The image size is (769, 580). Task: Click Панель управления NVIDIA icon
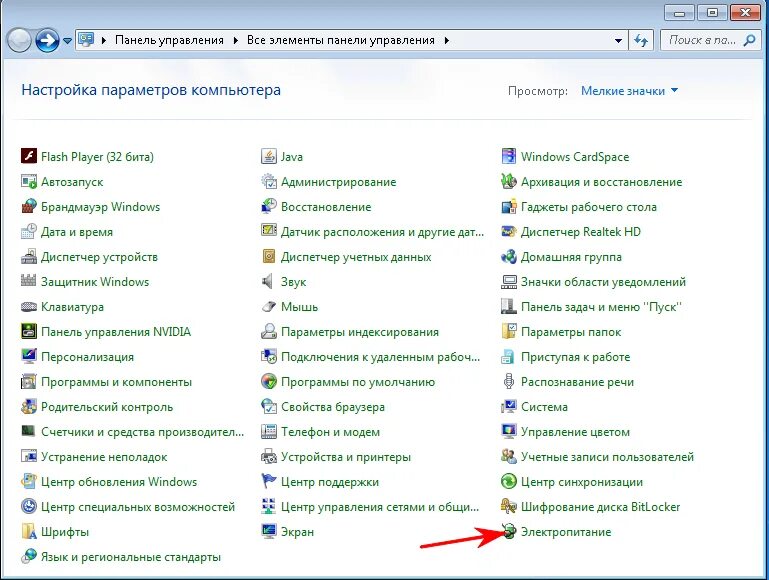pyautogui.click(x=29, y=331)
